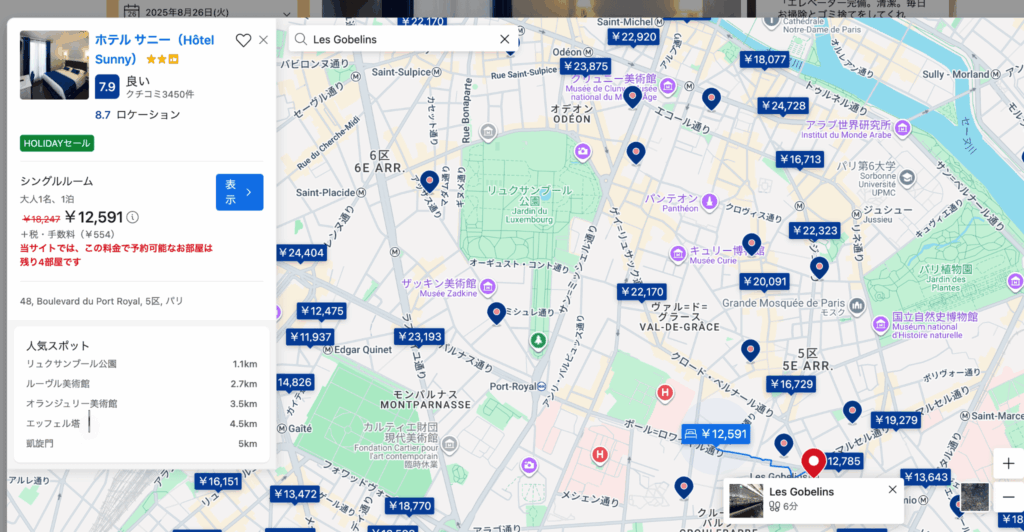This screenshot has width=1024, height=532.
Task: Click オランジュリー美術館 3.5km row
Action: tap(142, 403)
